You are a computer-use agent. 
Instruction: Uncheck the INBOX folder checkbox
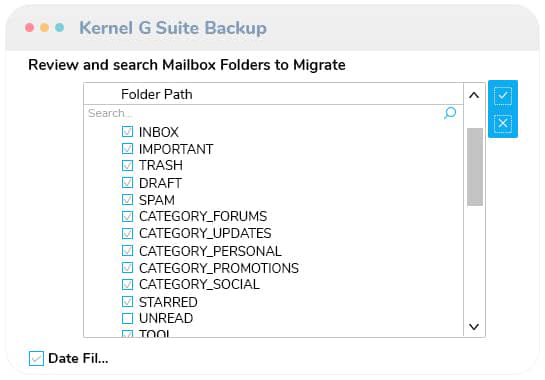tap(128, 132)
